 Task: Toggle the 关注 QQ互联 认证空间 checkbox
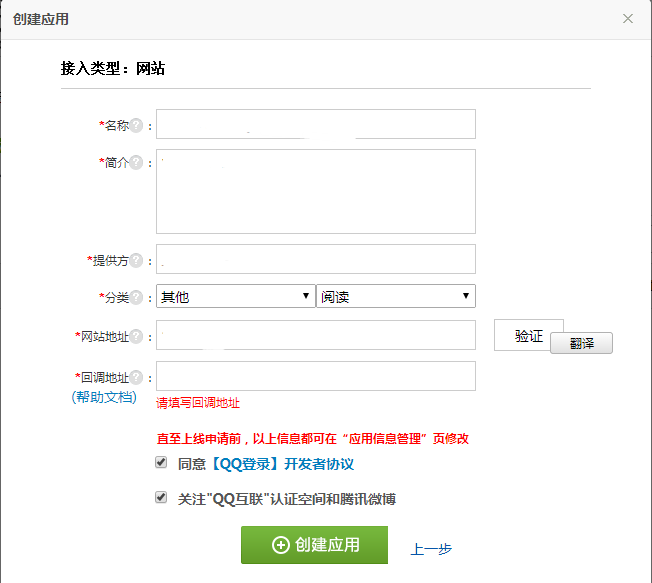click(161, 497)
